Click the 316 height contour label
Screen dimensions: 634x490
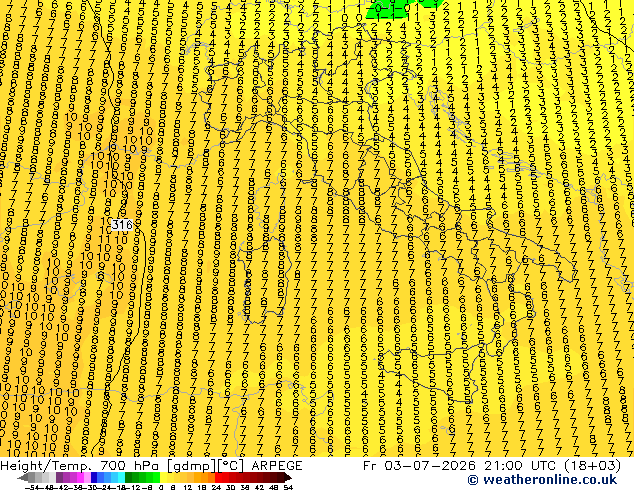(x=122, y=225)
